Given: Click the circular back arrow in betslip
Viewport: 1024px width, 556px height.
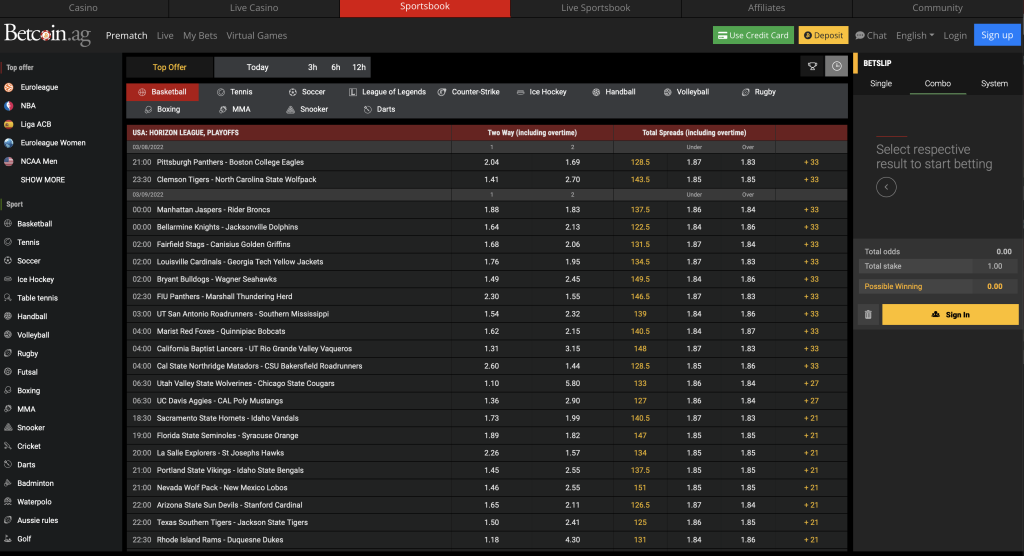Looking at the screenshot, I should pyautogui.click(x=886, y=188).
